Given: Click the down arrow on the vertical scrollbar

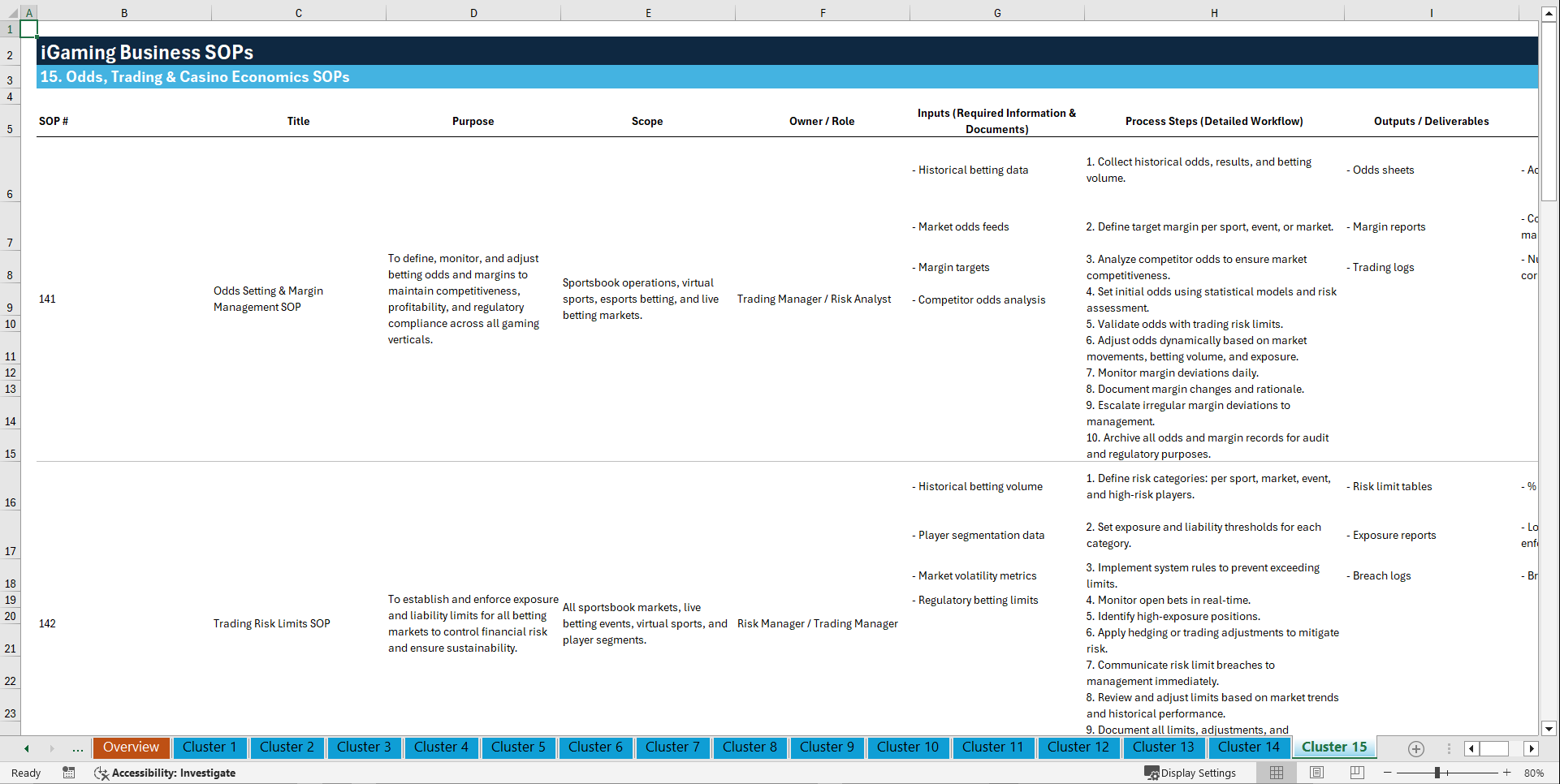Looking at the screenshot, I should coord(1549,729).
